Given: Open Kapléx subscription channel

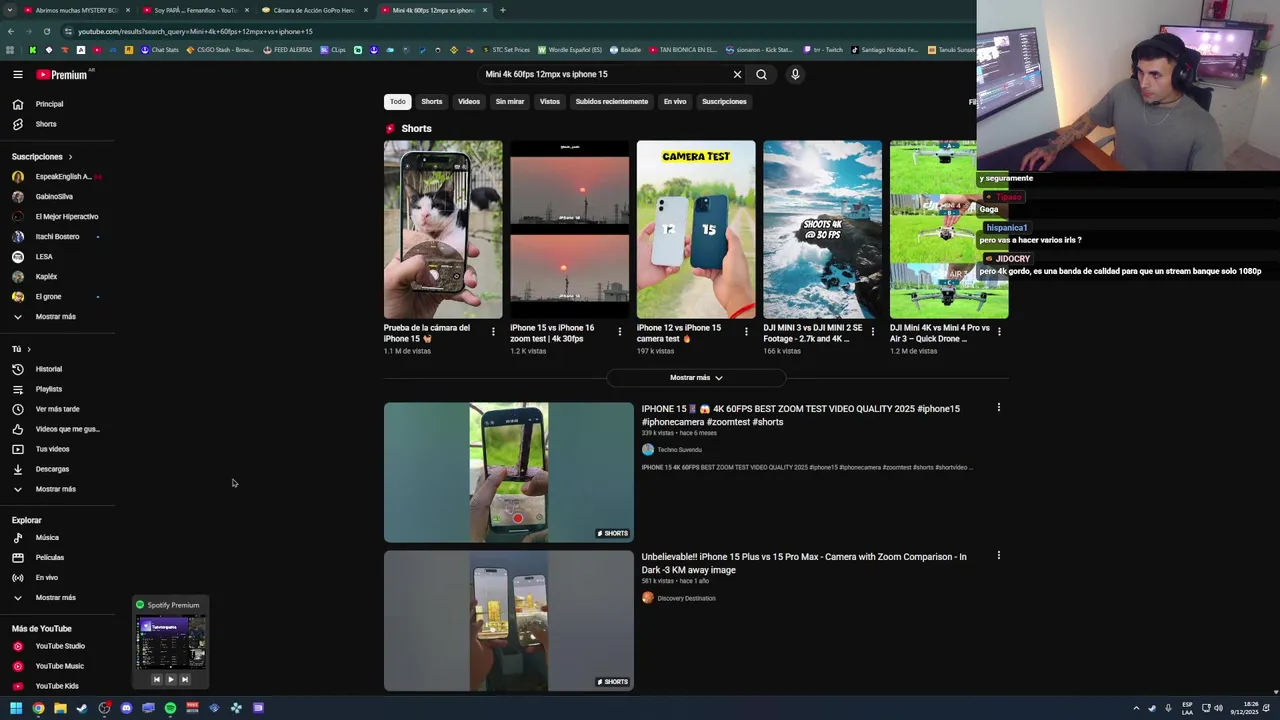Looking at the screenshot, I should [x=46, y=277].
